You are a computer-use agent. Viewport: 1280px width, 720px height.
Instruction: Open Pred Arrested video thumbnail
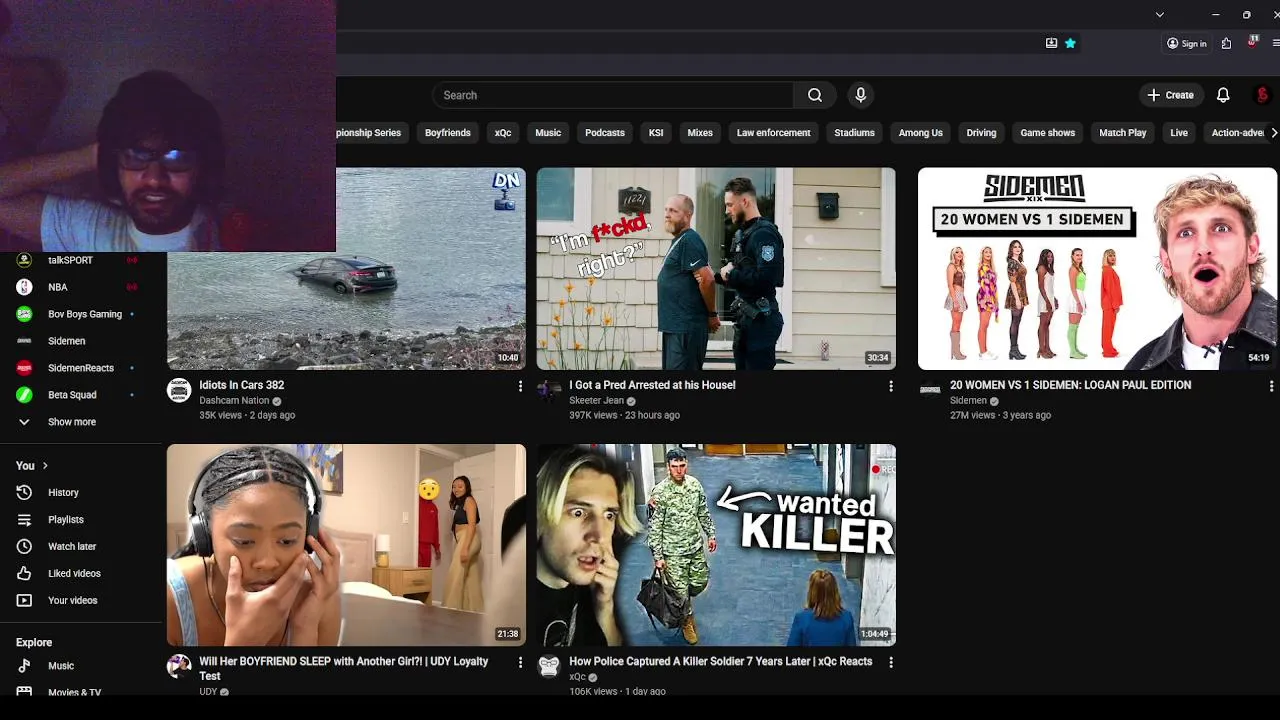716,269
